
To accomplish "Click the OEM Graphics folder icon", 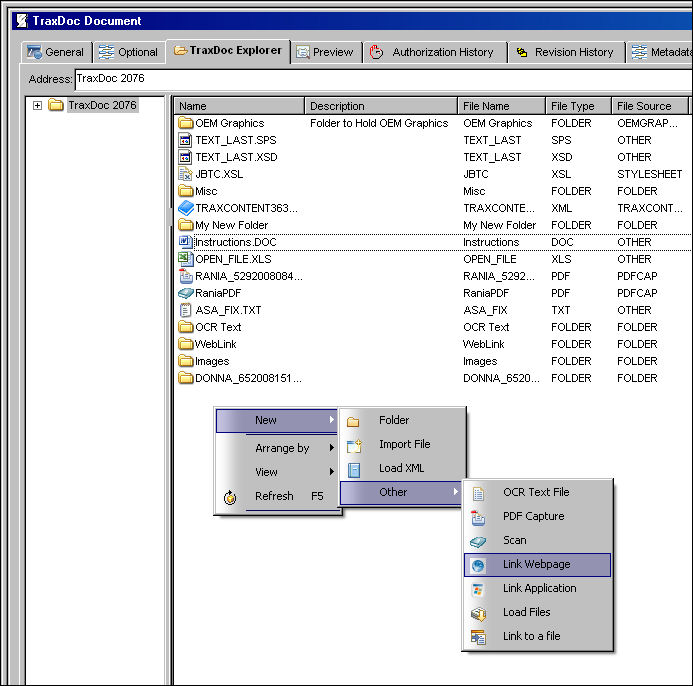I will [186, 123].
